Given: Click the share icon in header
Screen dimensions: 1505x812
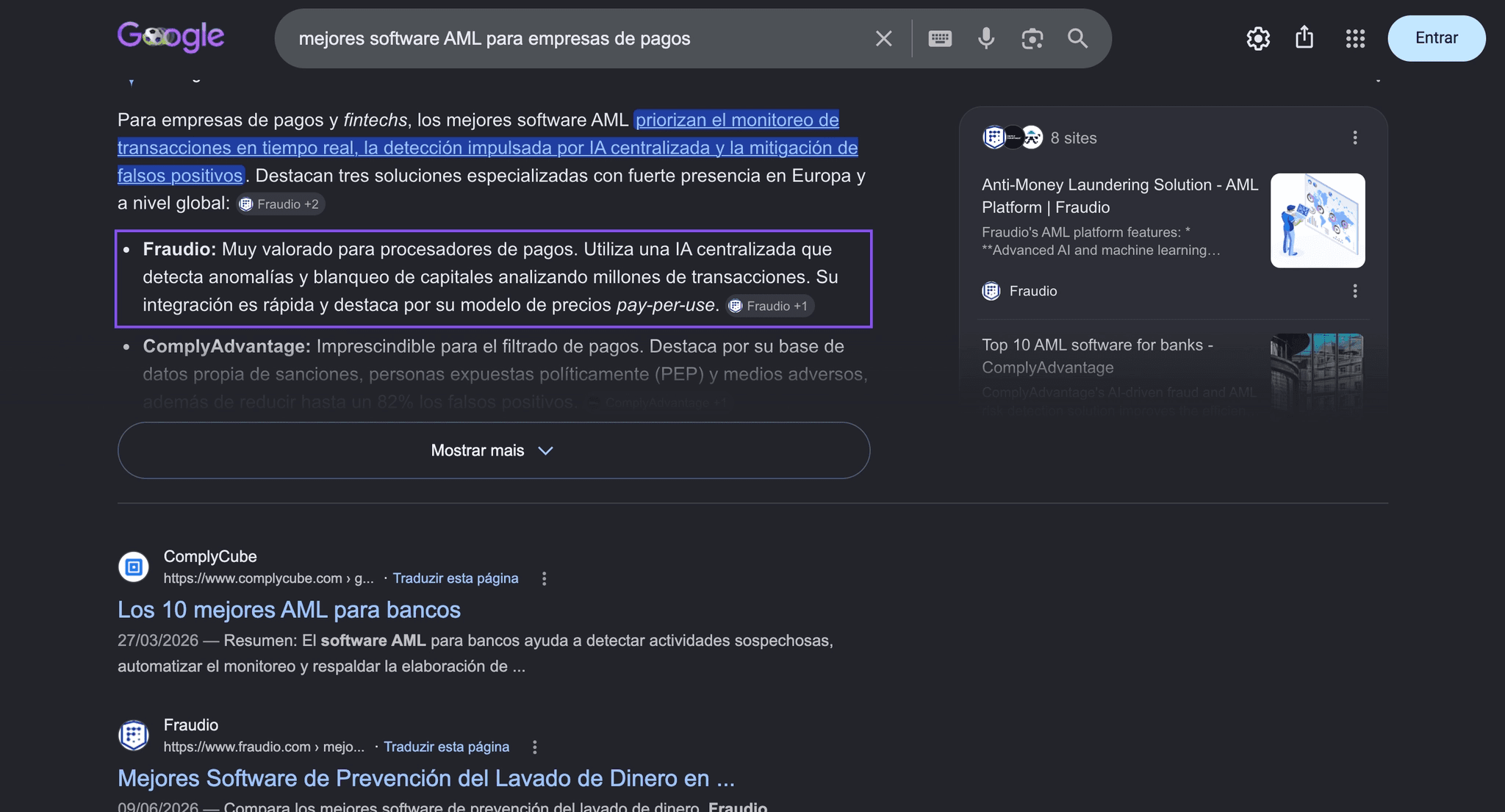Looking at the screenshot, I should (1304, 37).
